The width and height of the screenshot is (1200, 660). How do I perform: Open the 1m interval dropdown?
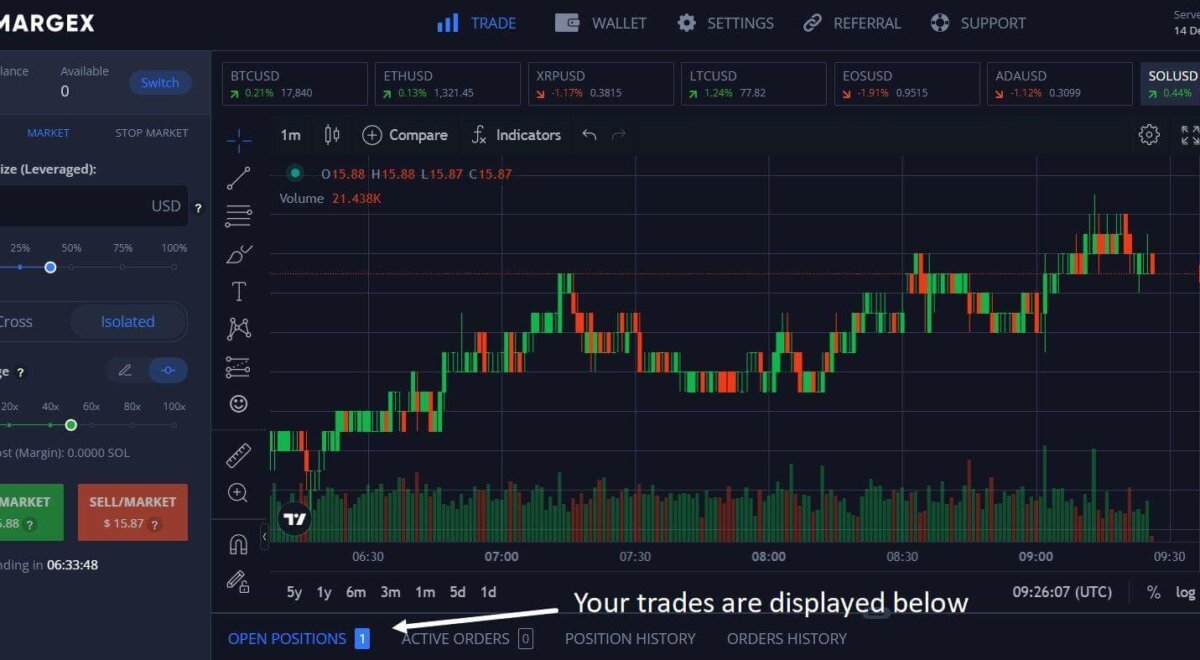pyautogui.click(x=290, y=134)
